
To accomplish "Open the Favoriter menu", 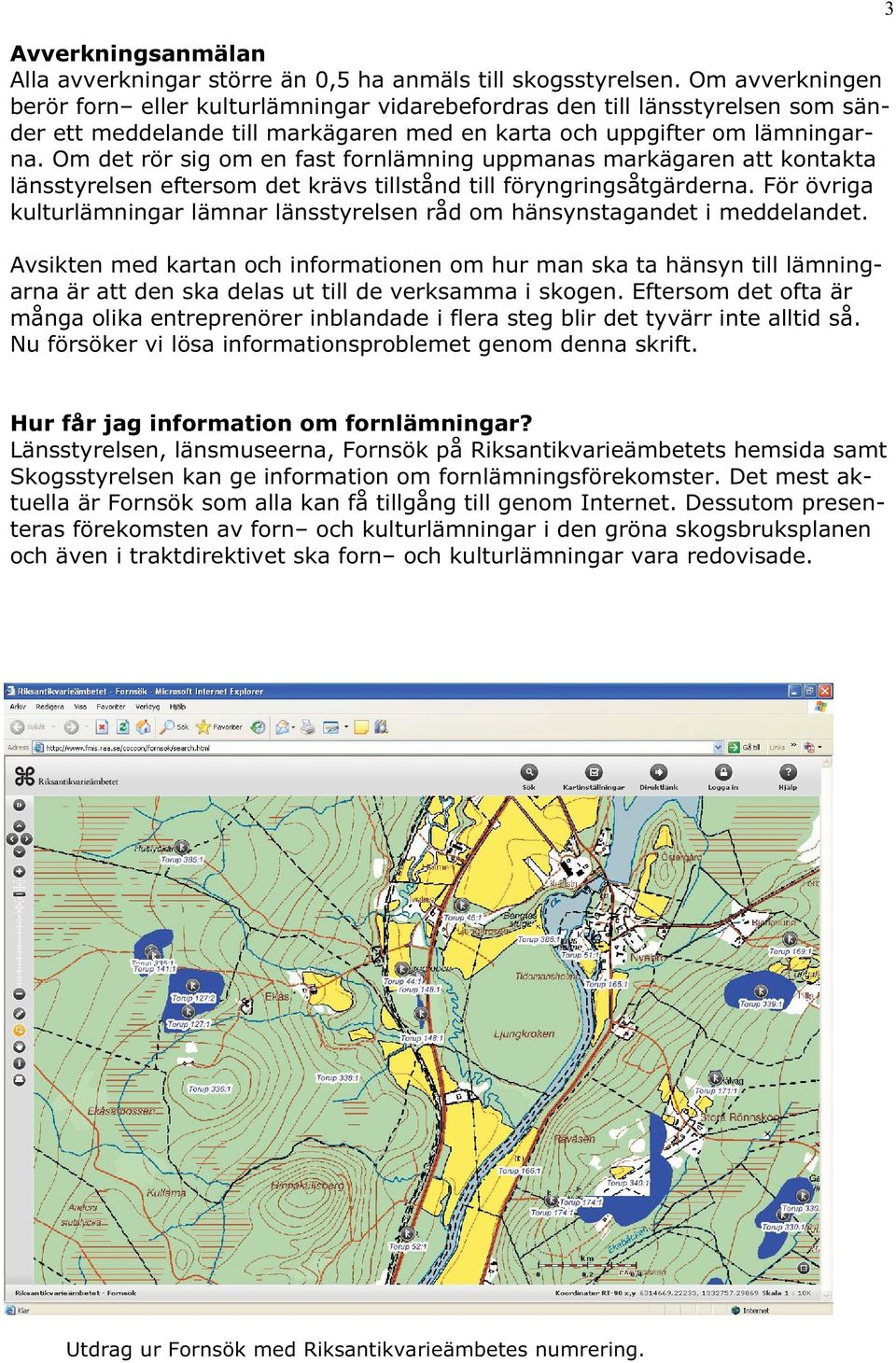I will click(111, 707).
